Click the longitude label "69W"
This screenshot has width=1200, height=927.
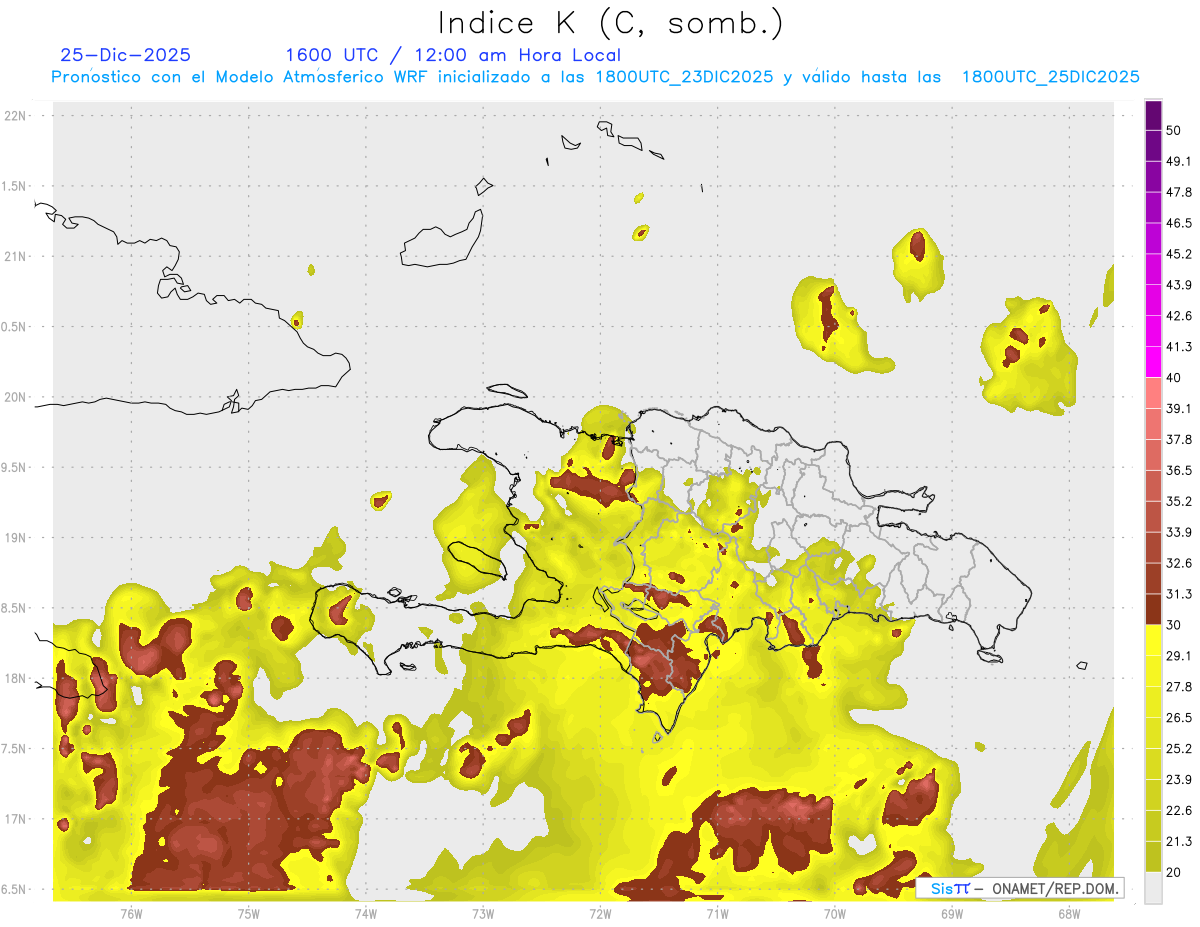tap(952, 913)
